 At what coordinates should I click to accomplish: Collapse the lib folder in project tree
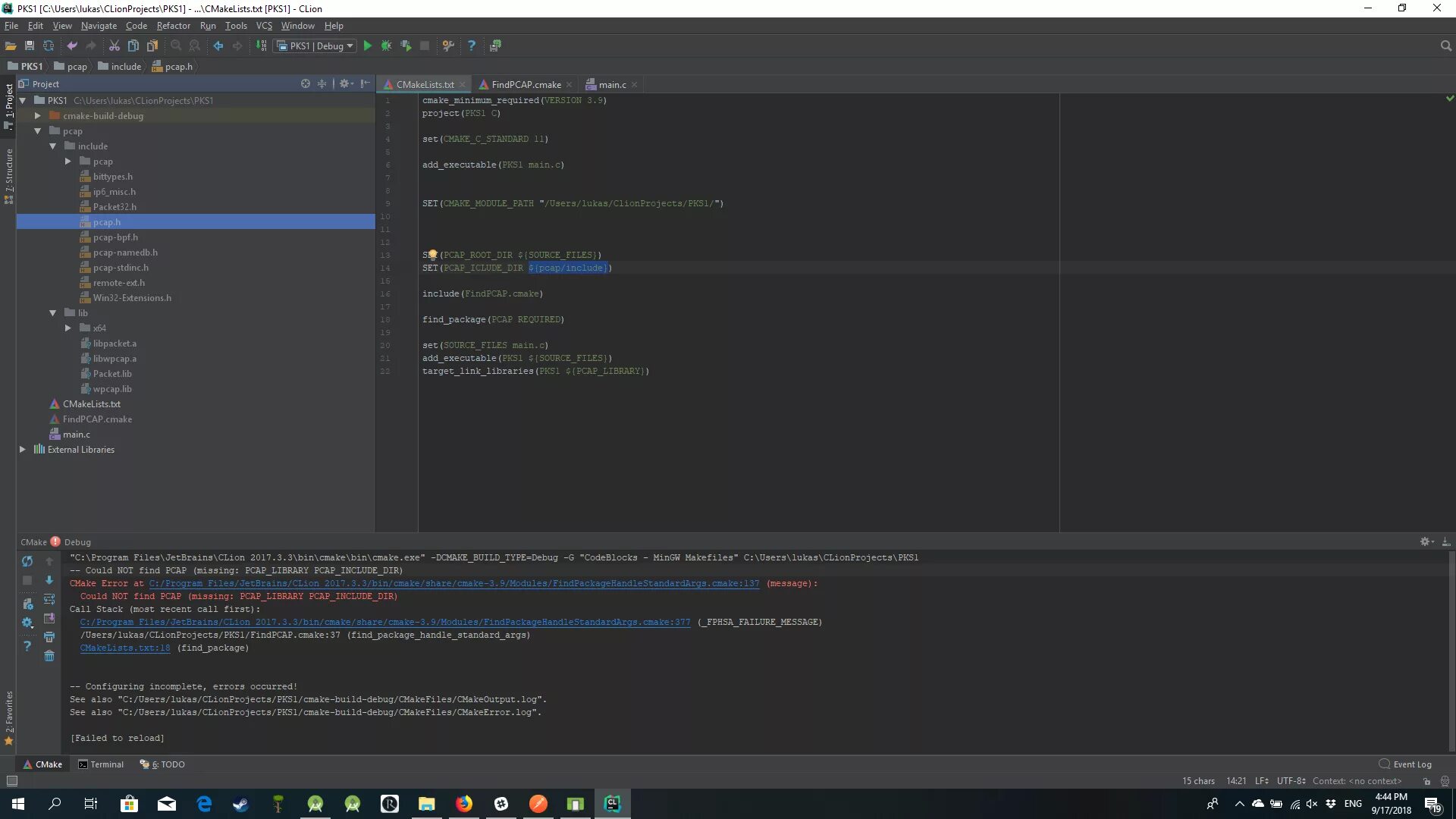pyautogui.click(x=52, y=313)
